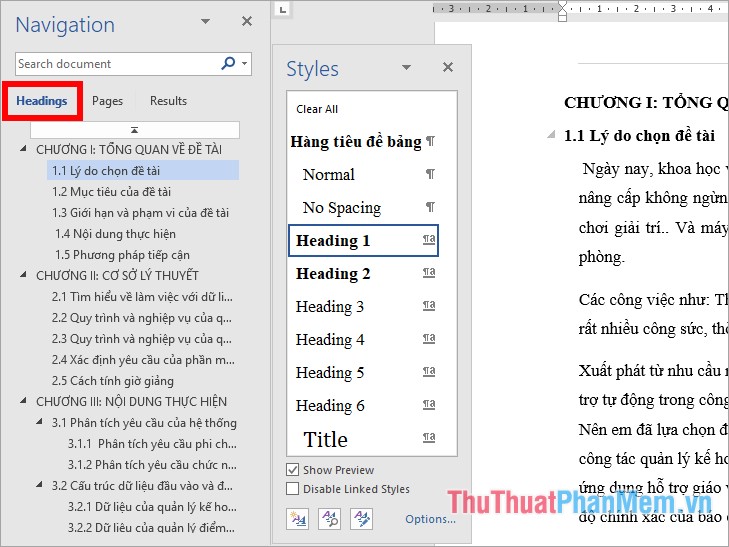Collapse 3.2 Cấu trúc dữ liệu đầu vào
The width and height of the screenshot is (729, 547).
click(40, 485)
